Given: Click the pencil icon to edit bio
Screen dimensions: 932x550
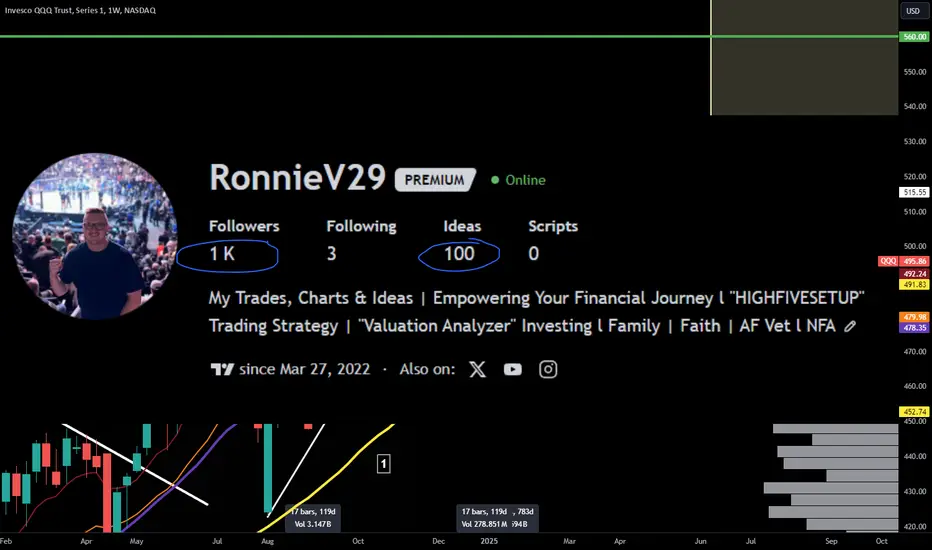Looking at the screenshot, I should (x=850, y=326).
